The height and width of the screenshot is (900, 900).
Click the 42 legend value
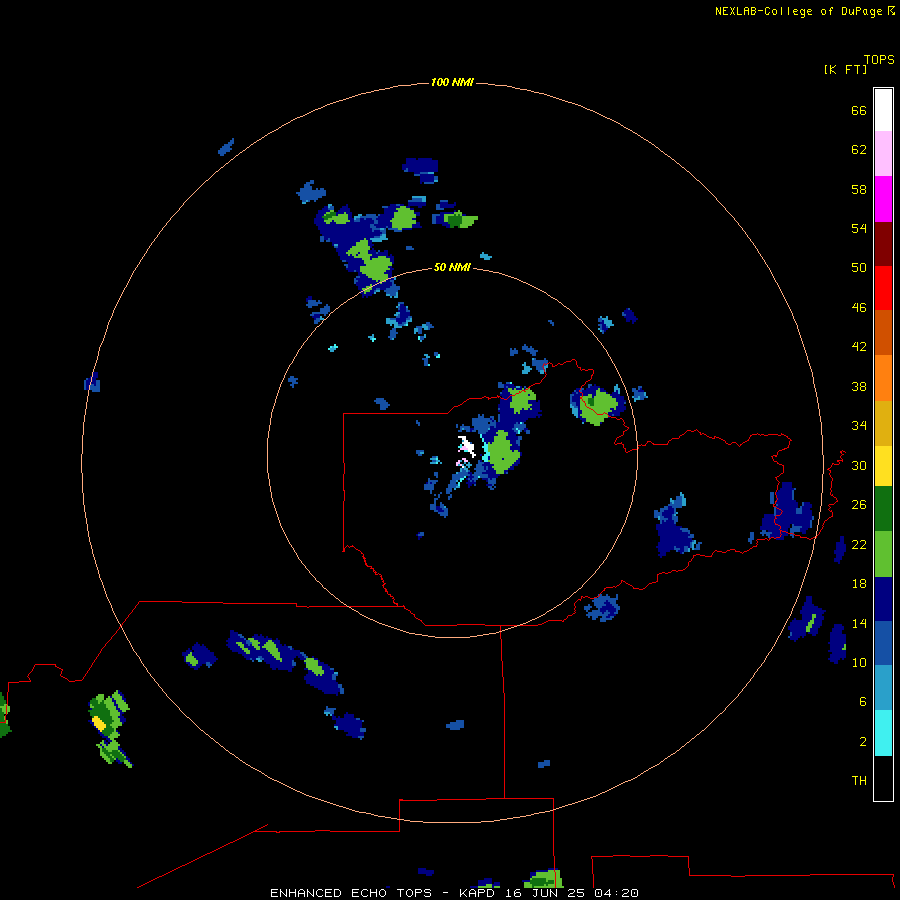[859, 347]
